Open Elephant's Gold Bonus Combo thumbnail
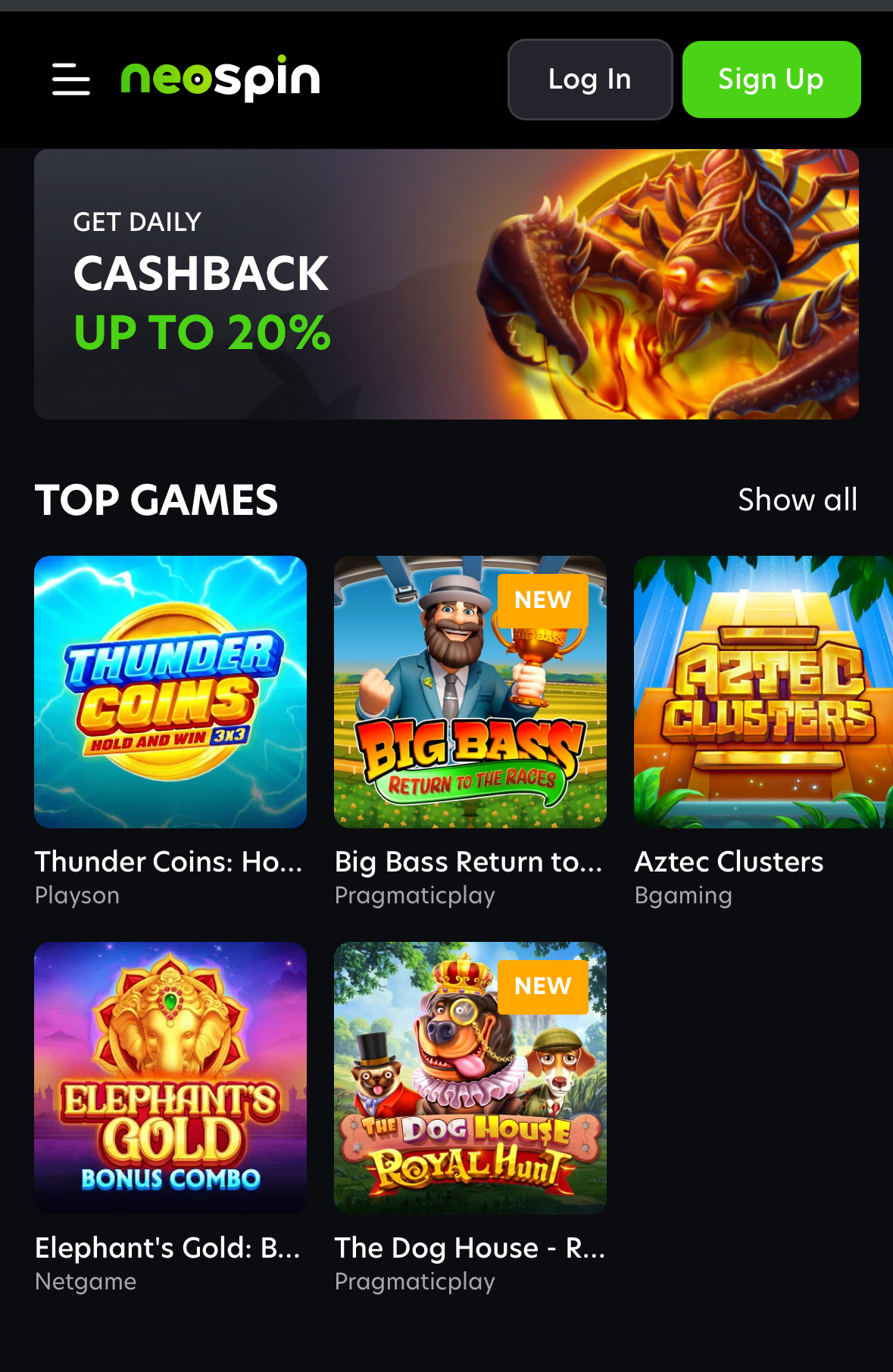 (x=170, y=1078)
